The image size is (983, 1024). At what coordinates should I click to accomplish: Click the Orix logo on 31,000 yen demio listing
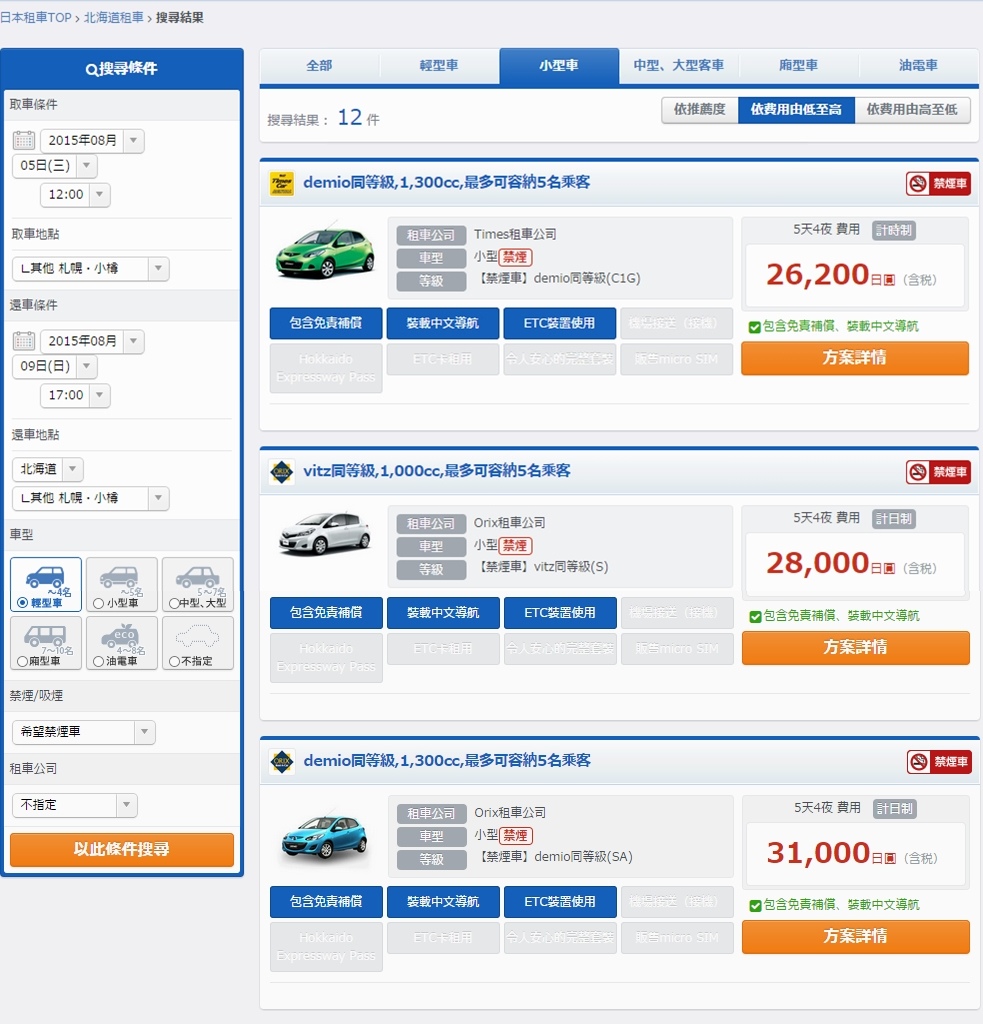tap(282, 761)
